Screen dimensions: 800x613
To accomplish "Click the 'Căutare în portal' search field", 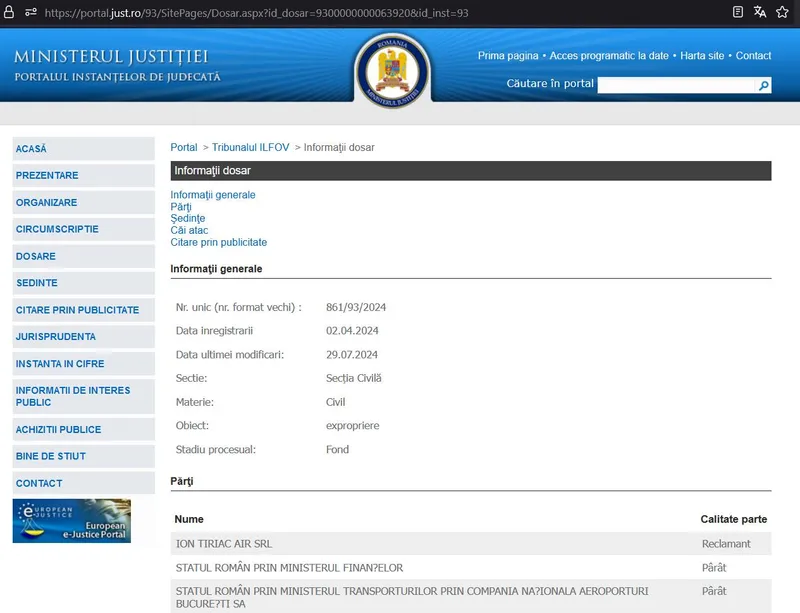I will point(676,86).
